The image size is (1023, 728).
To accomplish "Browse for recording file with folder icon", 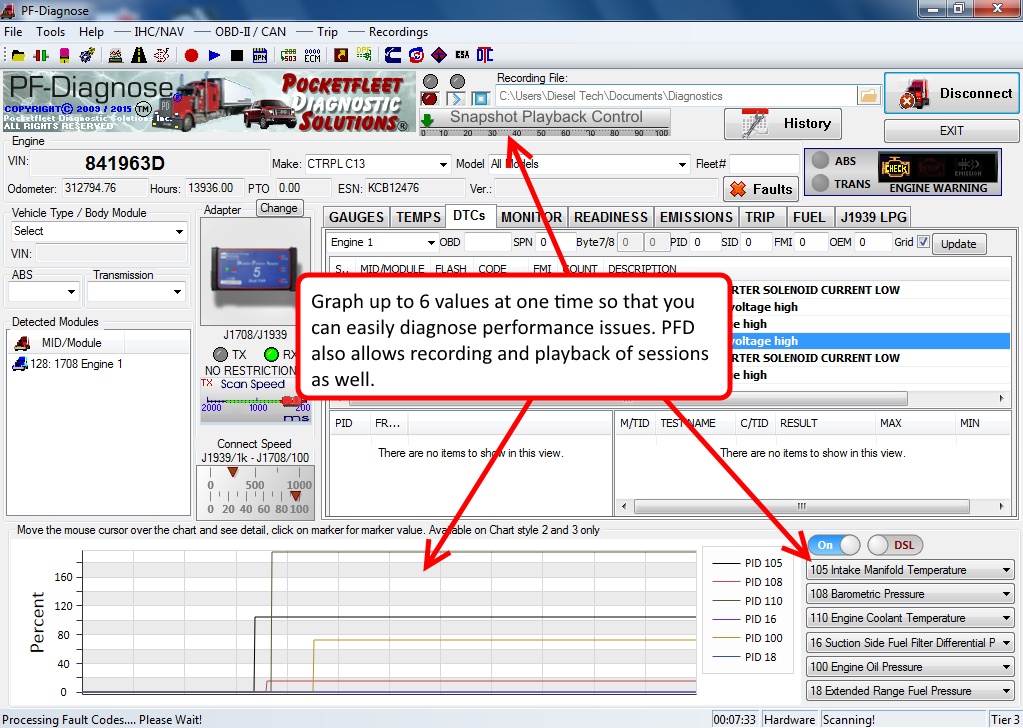I will [868, 96].
